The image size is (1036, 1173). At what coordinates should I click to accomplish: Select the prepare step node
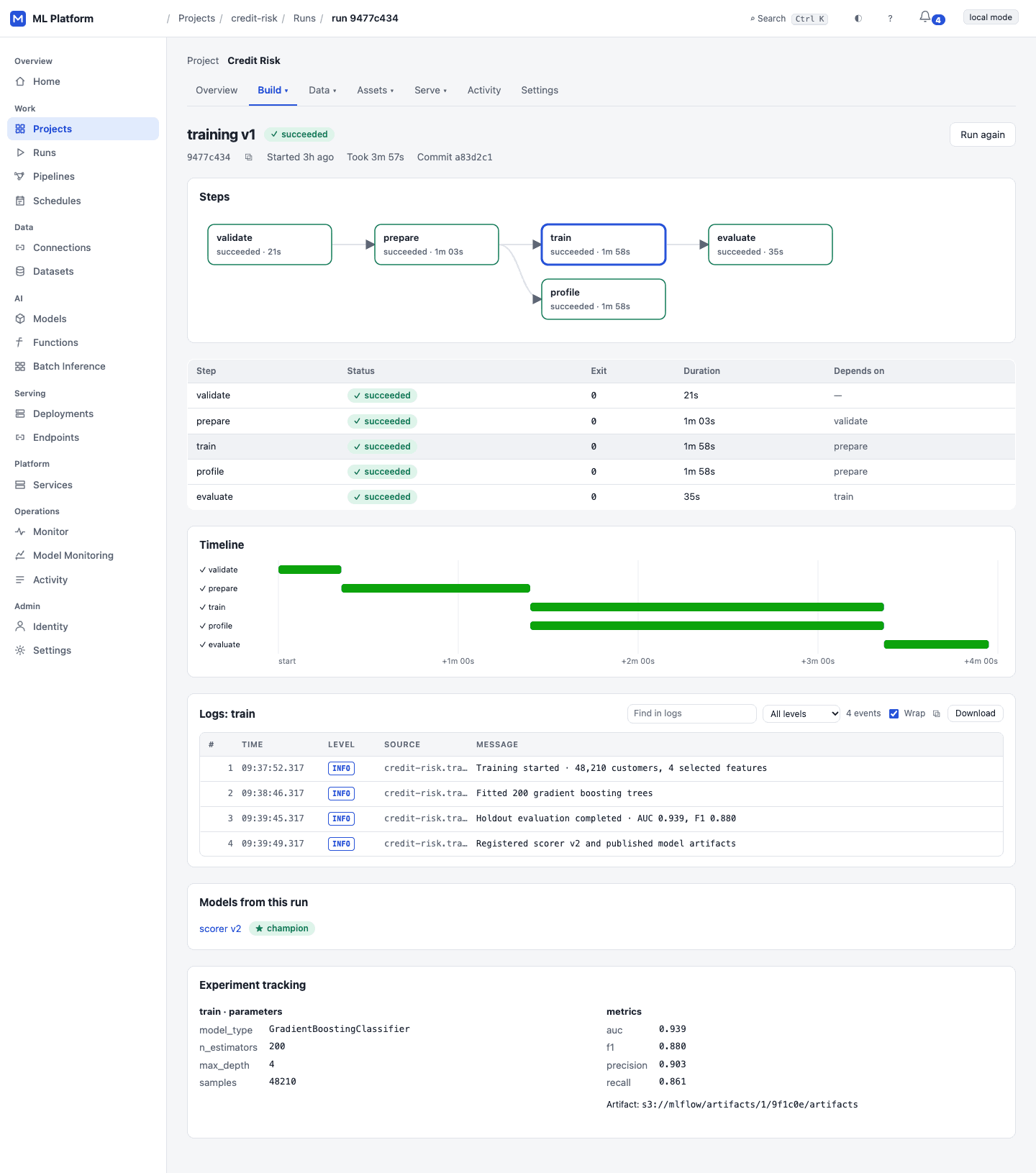[437, 245]
